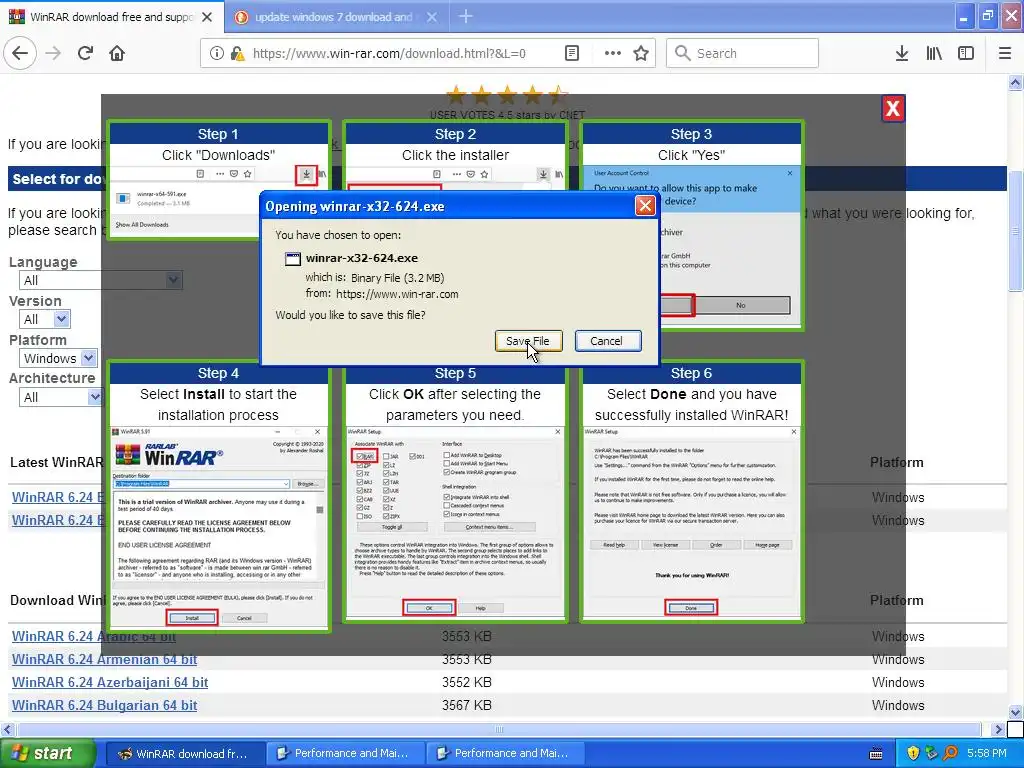Open the Language dropdown
Viewport: 1024px width, 768px height.
(x=101, y=280)
